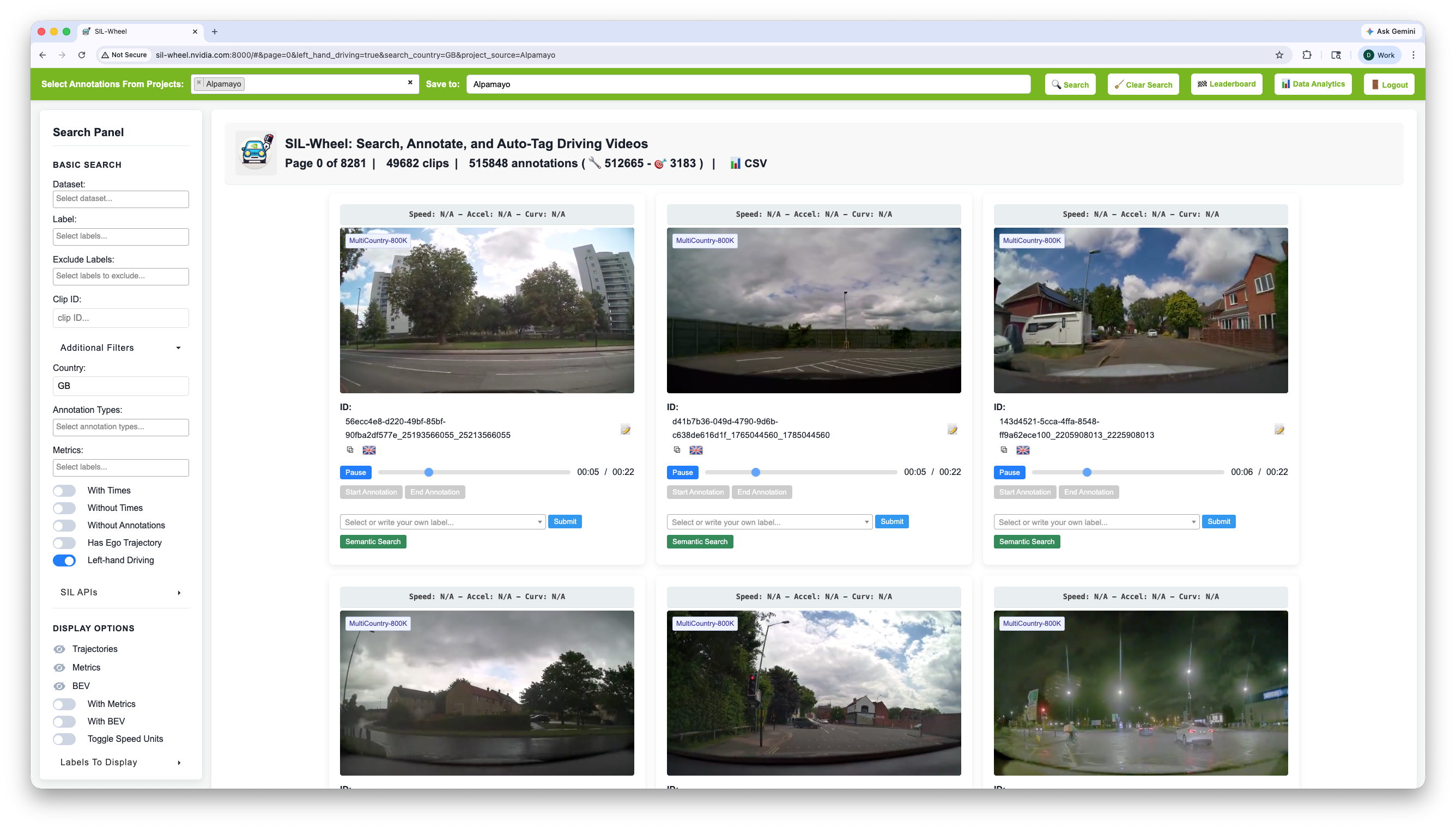Image resolution: width=1456 pixels, height=829 pixels.
Task: Select the SIL-Wheel browser tab
Action: click(139, 32)
